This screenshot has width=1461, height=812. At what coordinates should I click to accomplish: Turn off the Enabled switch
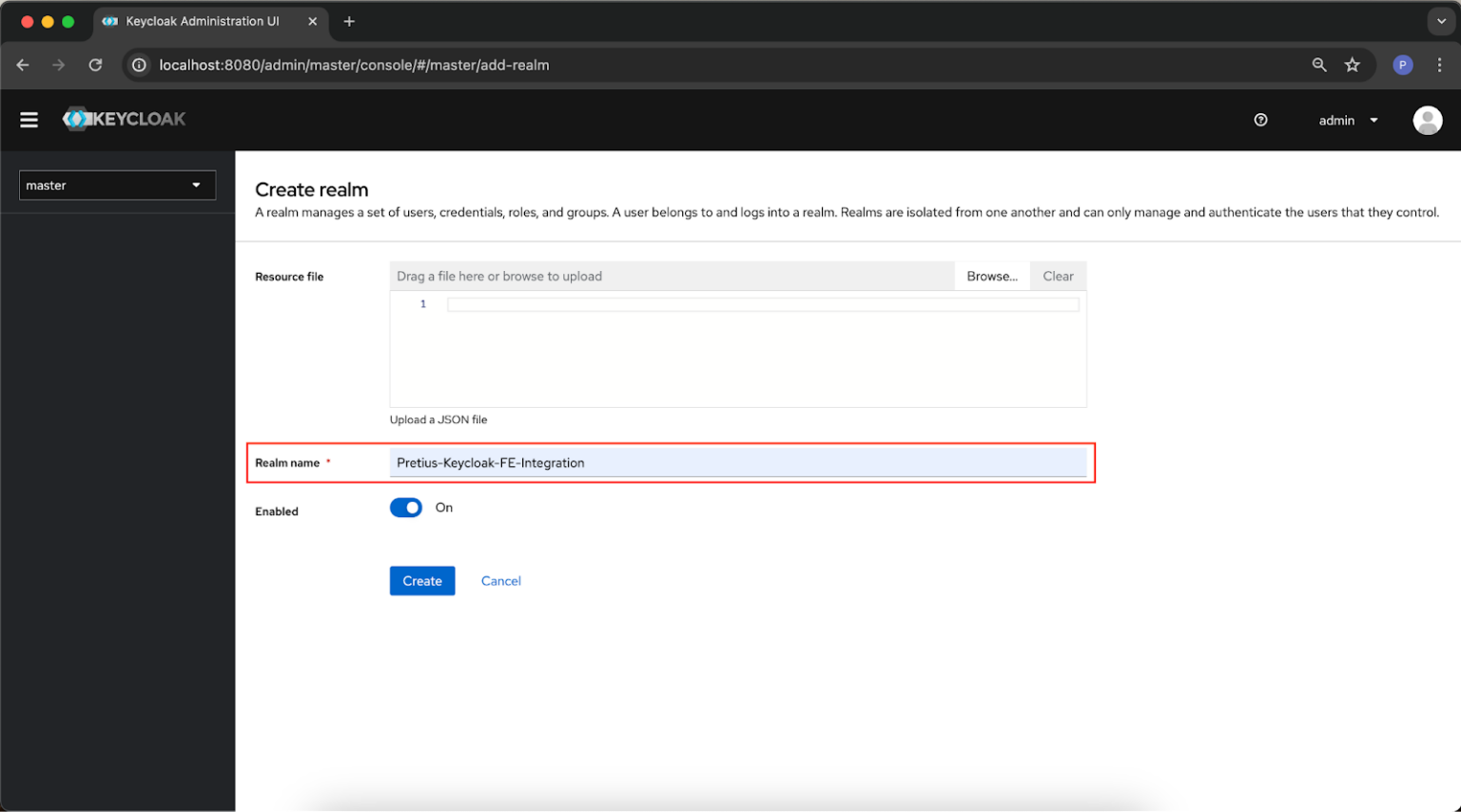tap(406, 507)
